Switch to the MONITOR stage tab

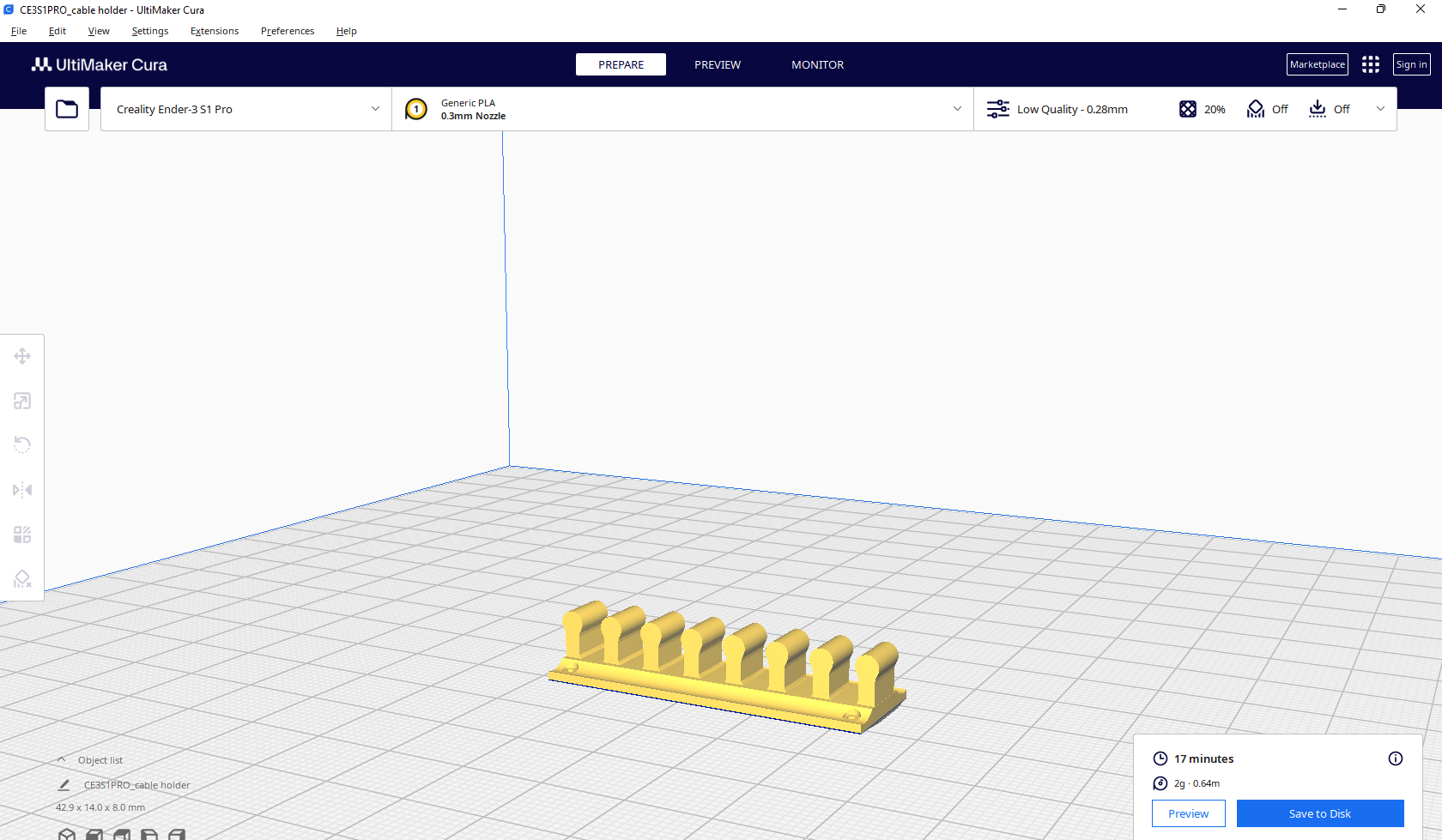click(x=818, y=64)
